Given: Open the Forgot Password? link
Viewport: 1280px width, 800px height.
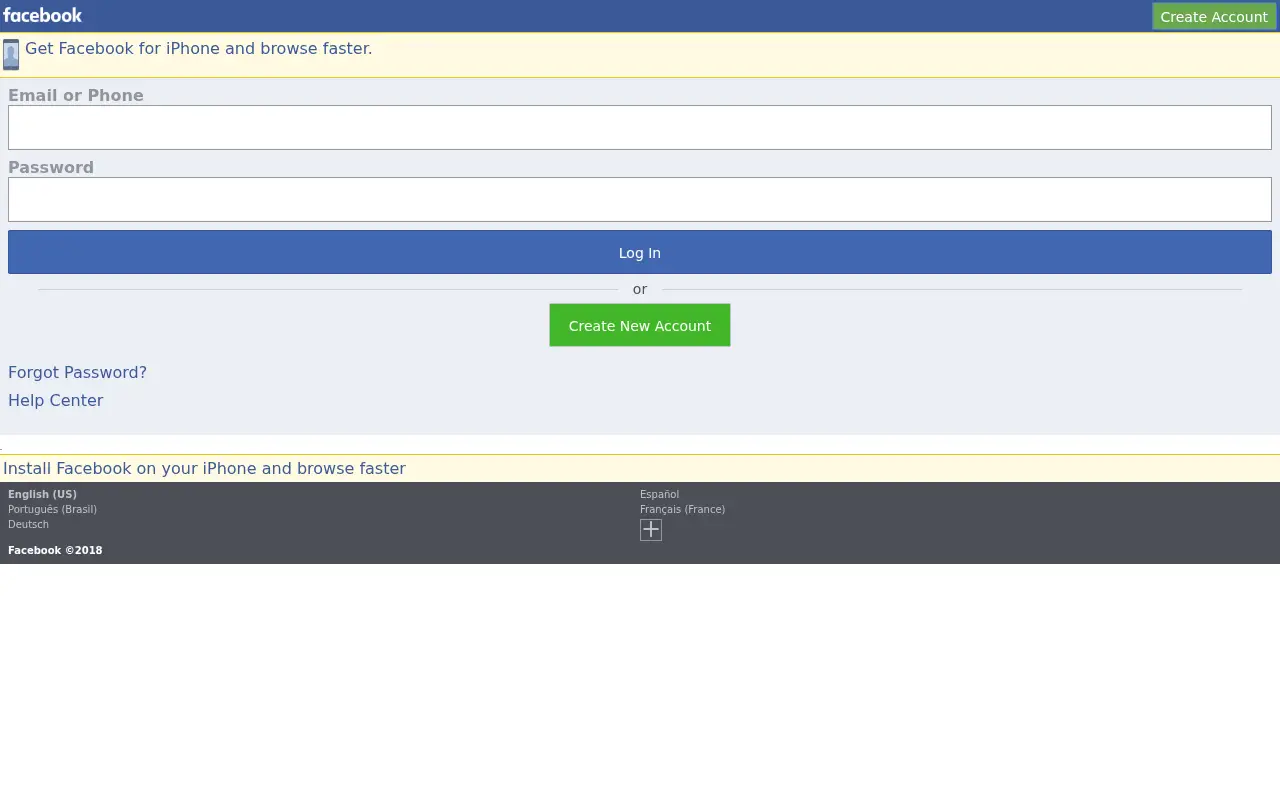Looking at the screenshot, I should pos(77,372).
